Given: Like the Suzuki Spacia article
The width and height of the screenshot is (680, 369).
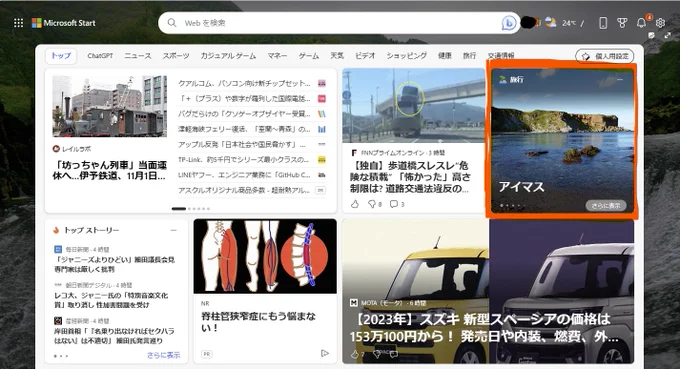Looking at the screenshot, I should [x=355, y=354].
